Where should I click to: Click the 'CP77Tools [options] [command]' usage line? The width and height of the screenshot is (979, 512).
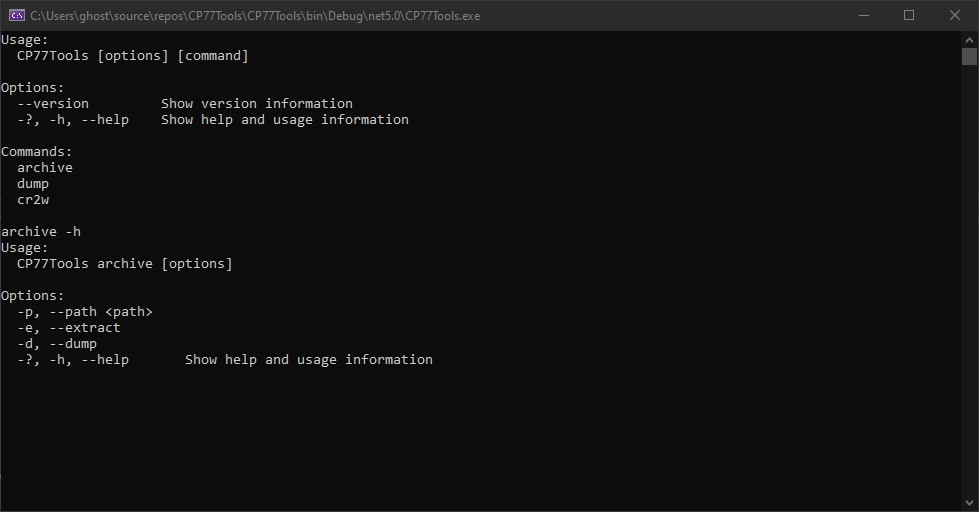click(133, 56)
